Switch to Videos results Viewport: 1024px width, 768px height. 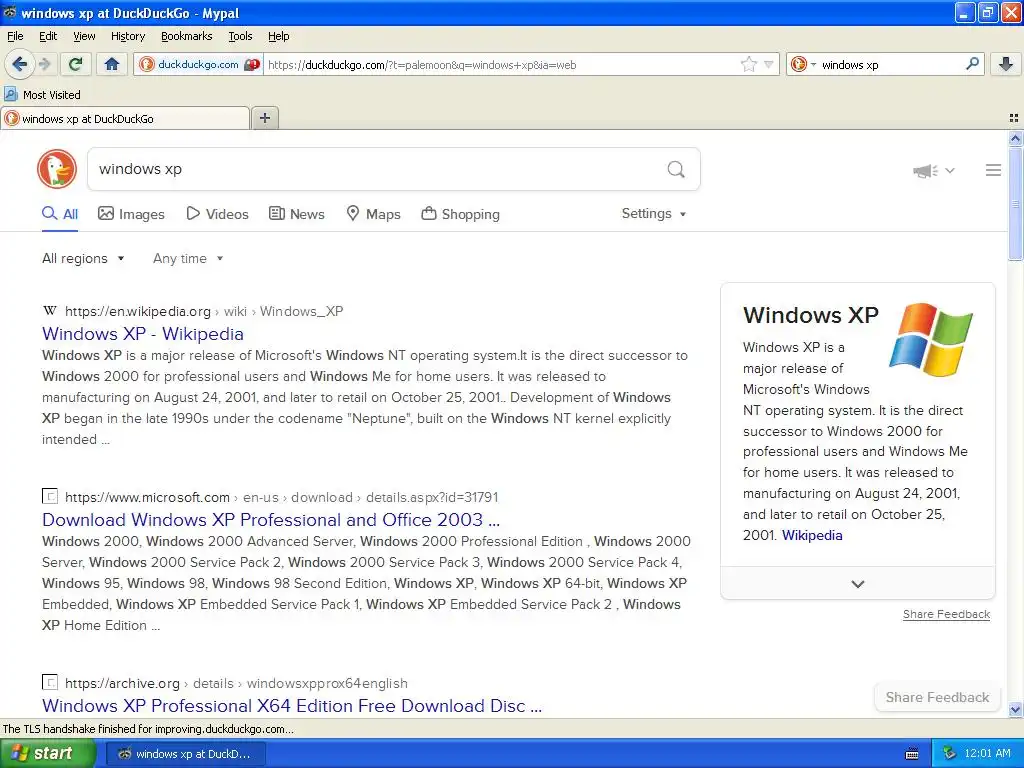click(217, 214)
